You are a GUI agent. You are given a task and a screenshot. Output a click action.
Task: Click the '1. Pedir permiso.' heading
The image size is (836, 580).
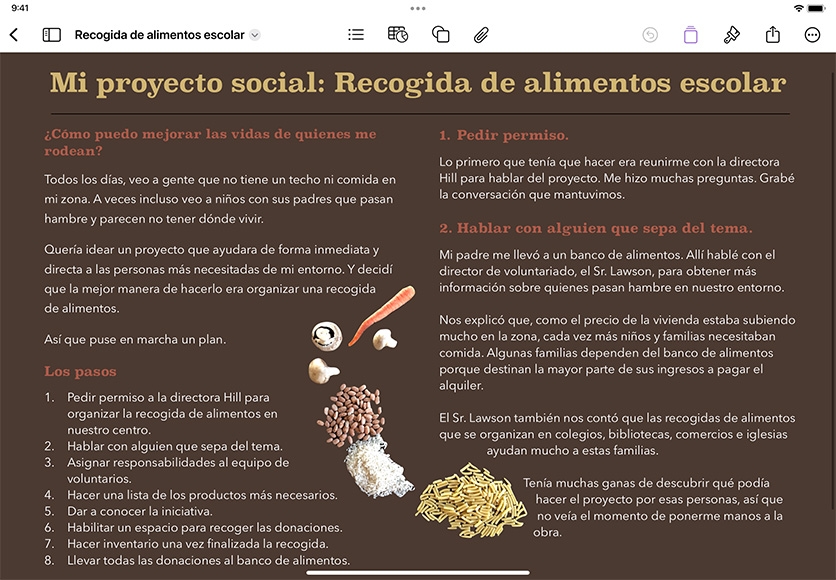[x=503, y=135]
